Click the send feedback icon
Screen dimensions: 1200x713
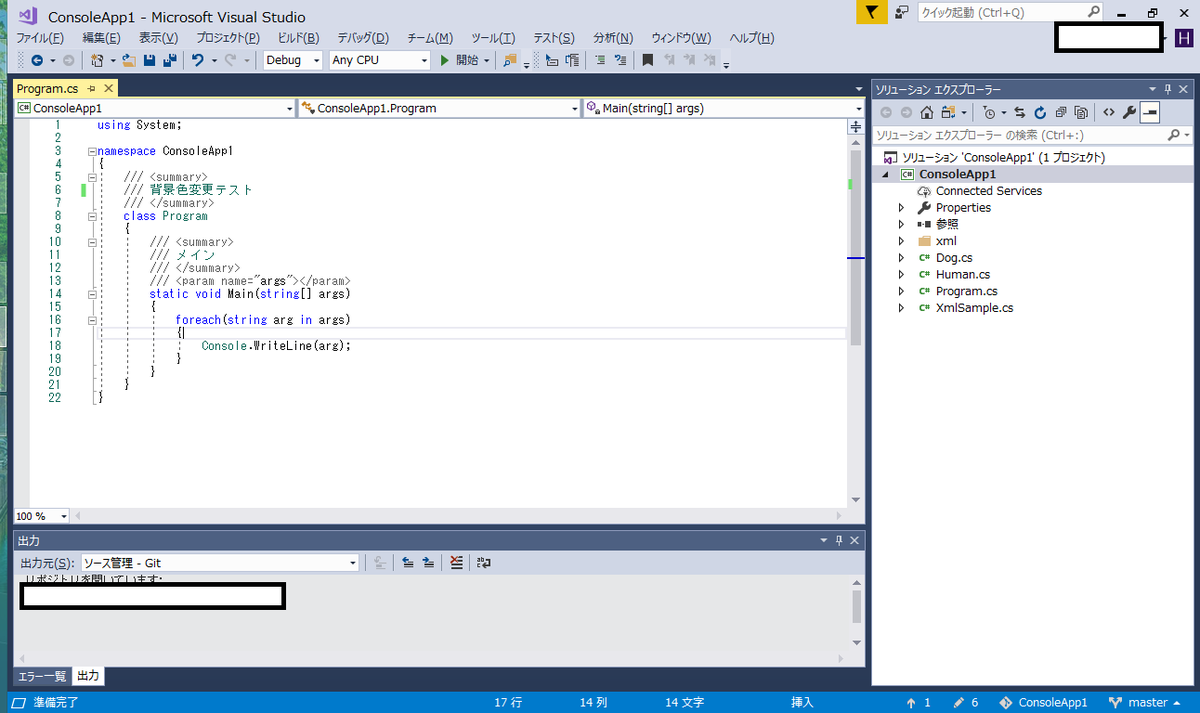tap(901, 12)
